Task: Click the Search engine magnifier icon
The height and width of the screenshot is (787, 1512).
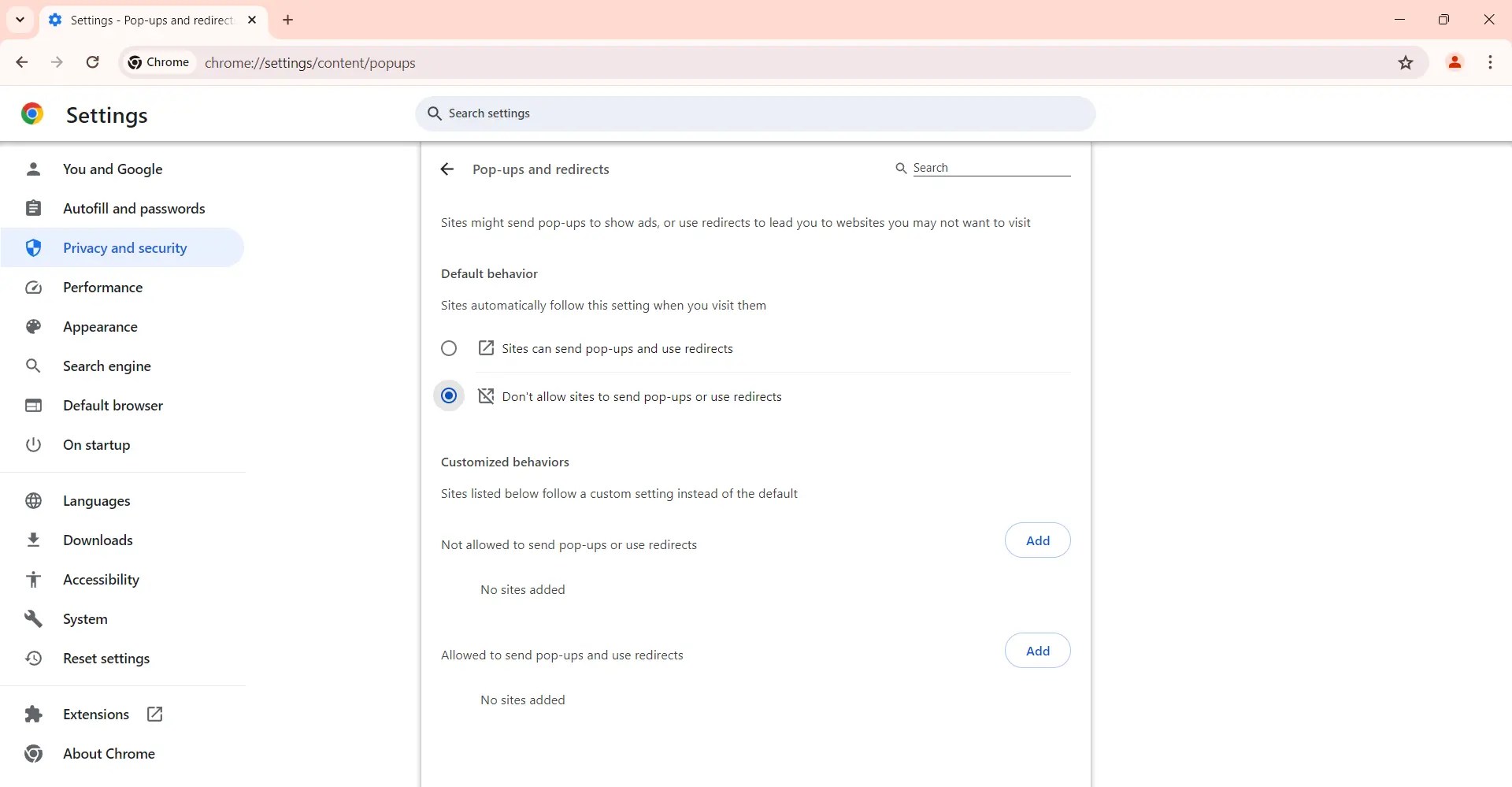Action: 32,366
